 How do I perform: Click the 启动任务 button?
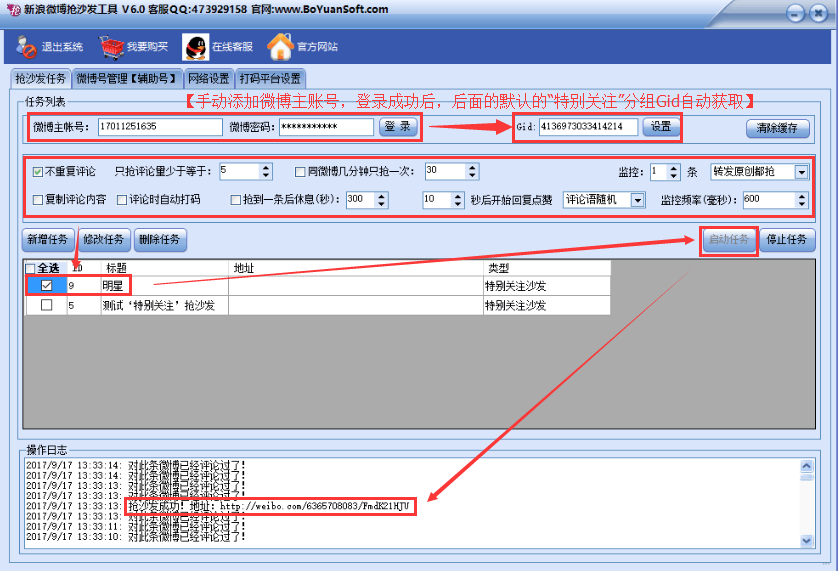(x=728, y=240)
